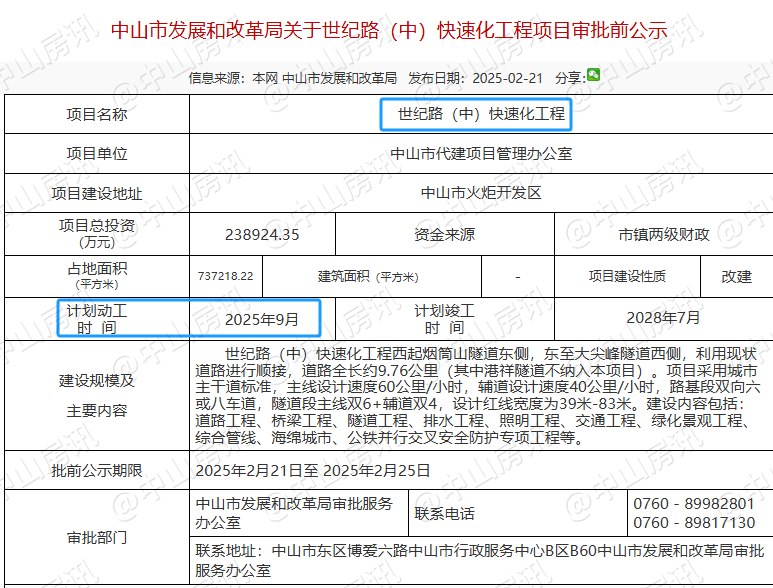Select phone number 0760 - 89817130
The width and height of the screenshot is (773, 588).
click(694, 522)
